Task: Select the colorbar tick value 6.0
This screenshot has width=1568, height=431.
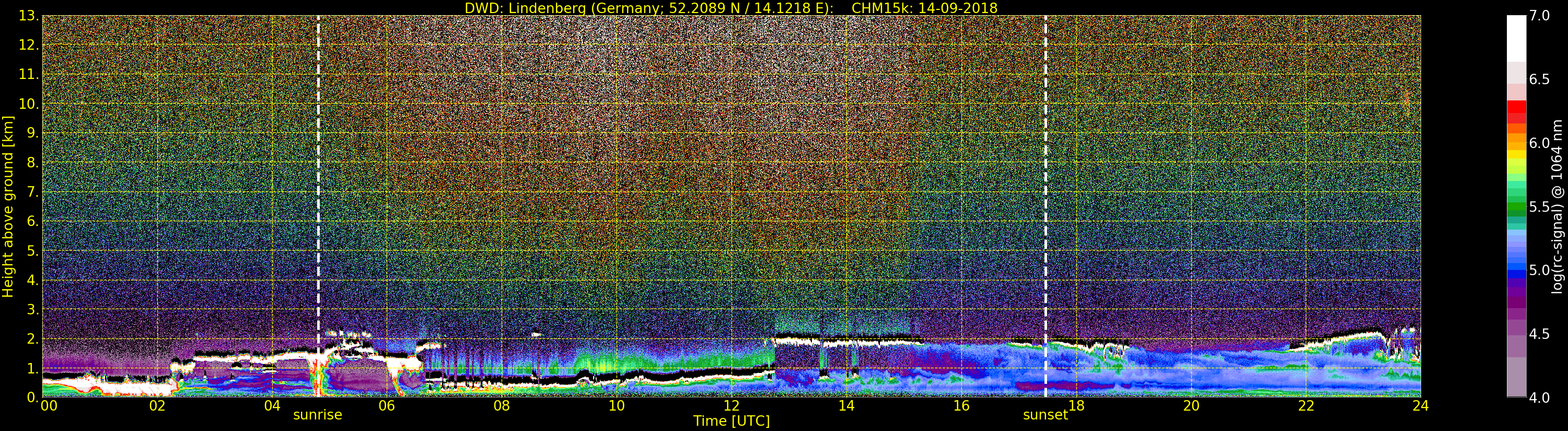Action: (x=1539, y=143)
